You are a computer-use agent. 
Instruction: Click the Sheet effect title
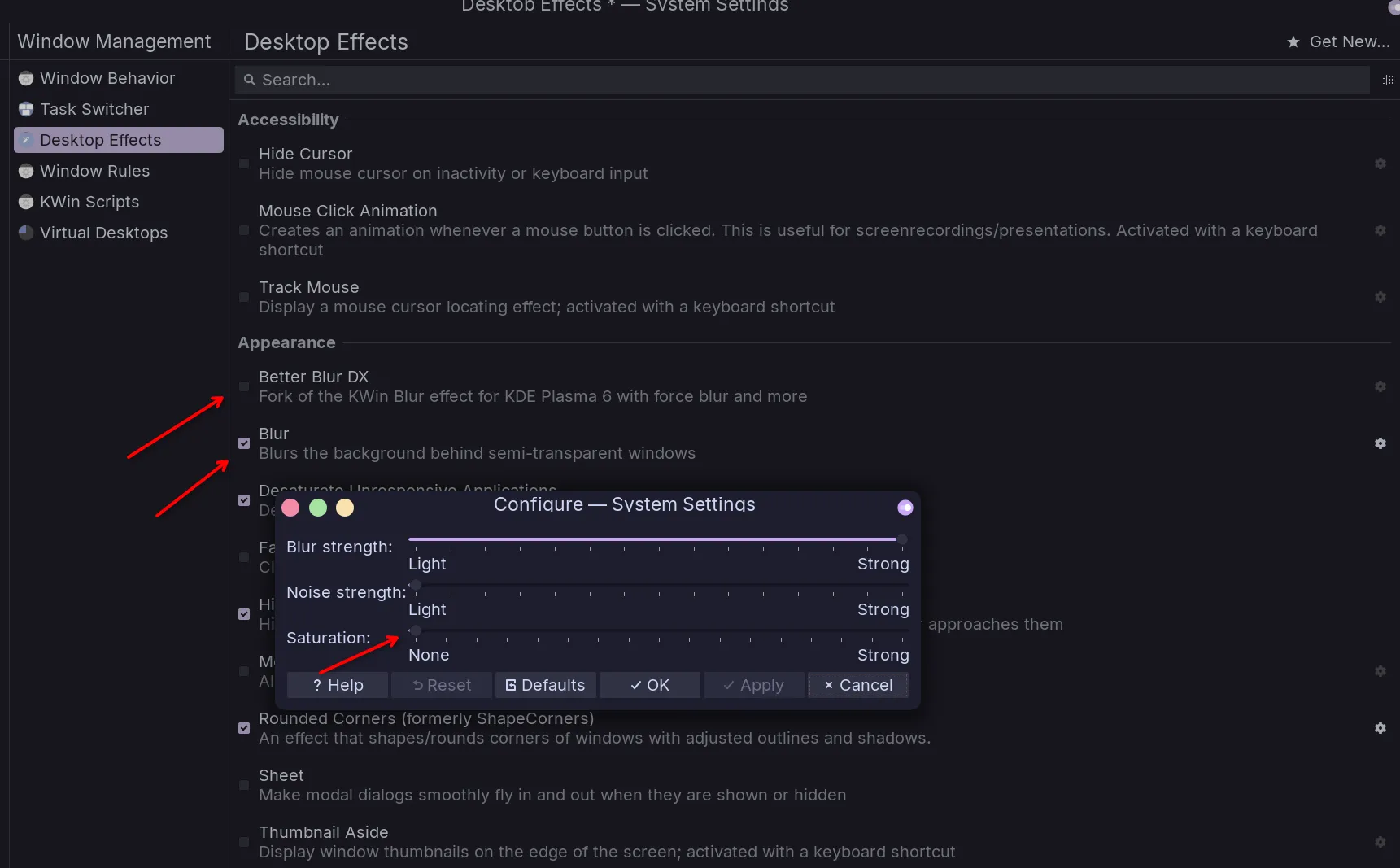coord(281,775)
